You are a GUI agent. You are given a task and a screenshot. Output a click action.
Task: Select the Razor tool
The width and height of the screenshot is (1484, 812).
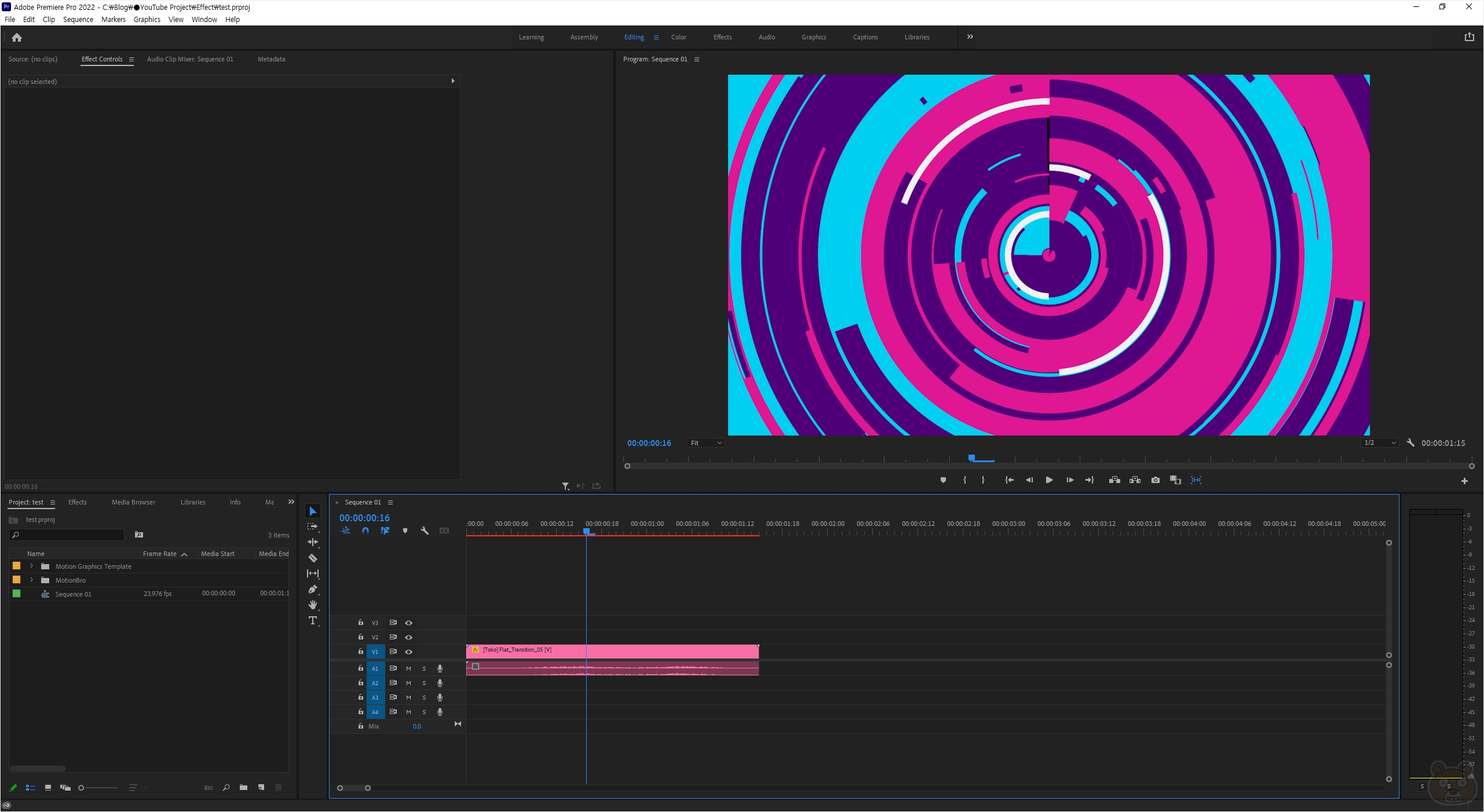pos(313,558)
